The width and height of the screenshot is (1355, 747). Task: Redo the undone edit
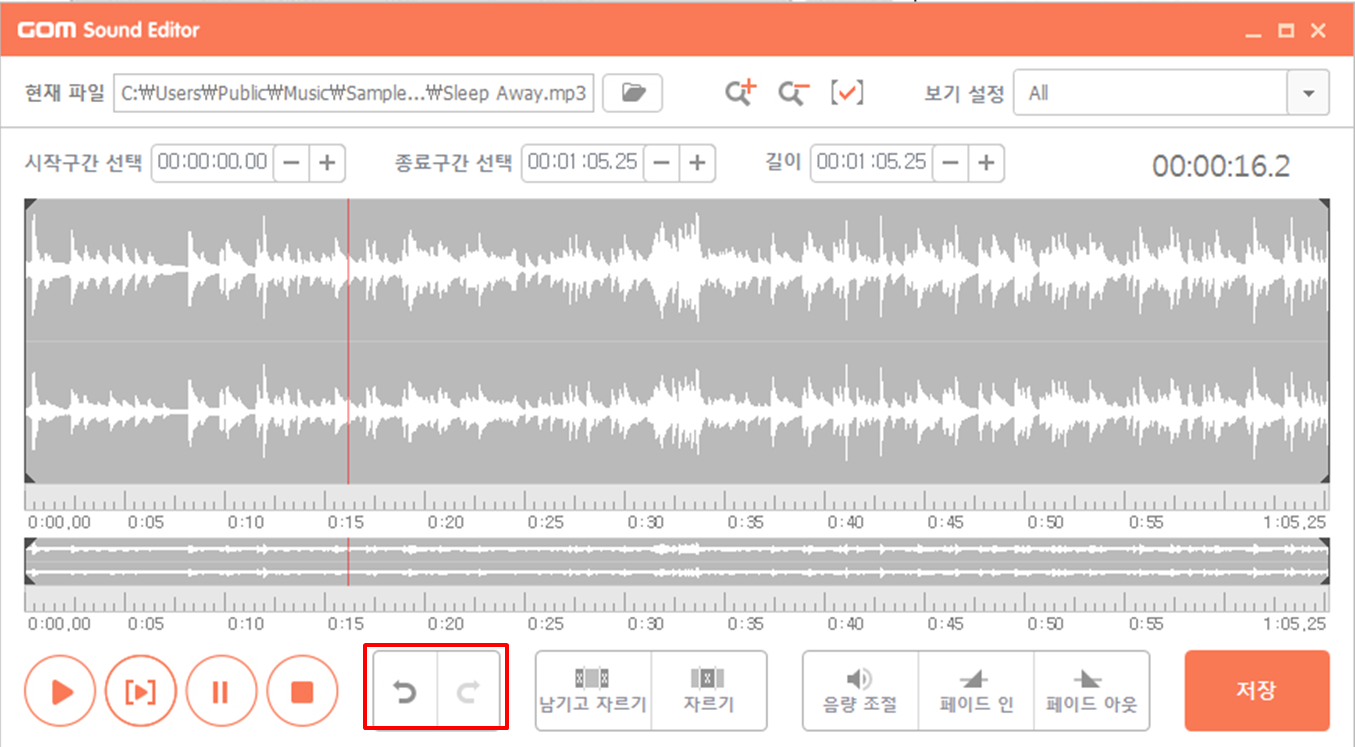467,690
